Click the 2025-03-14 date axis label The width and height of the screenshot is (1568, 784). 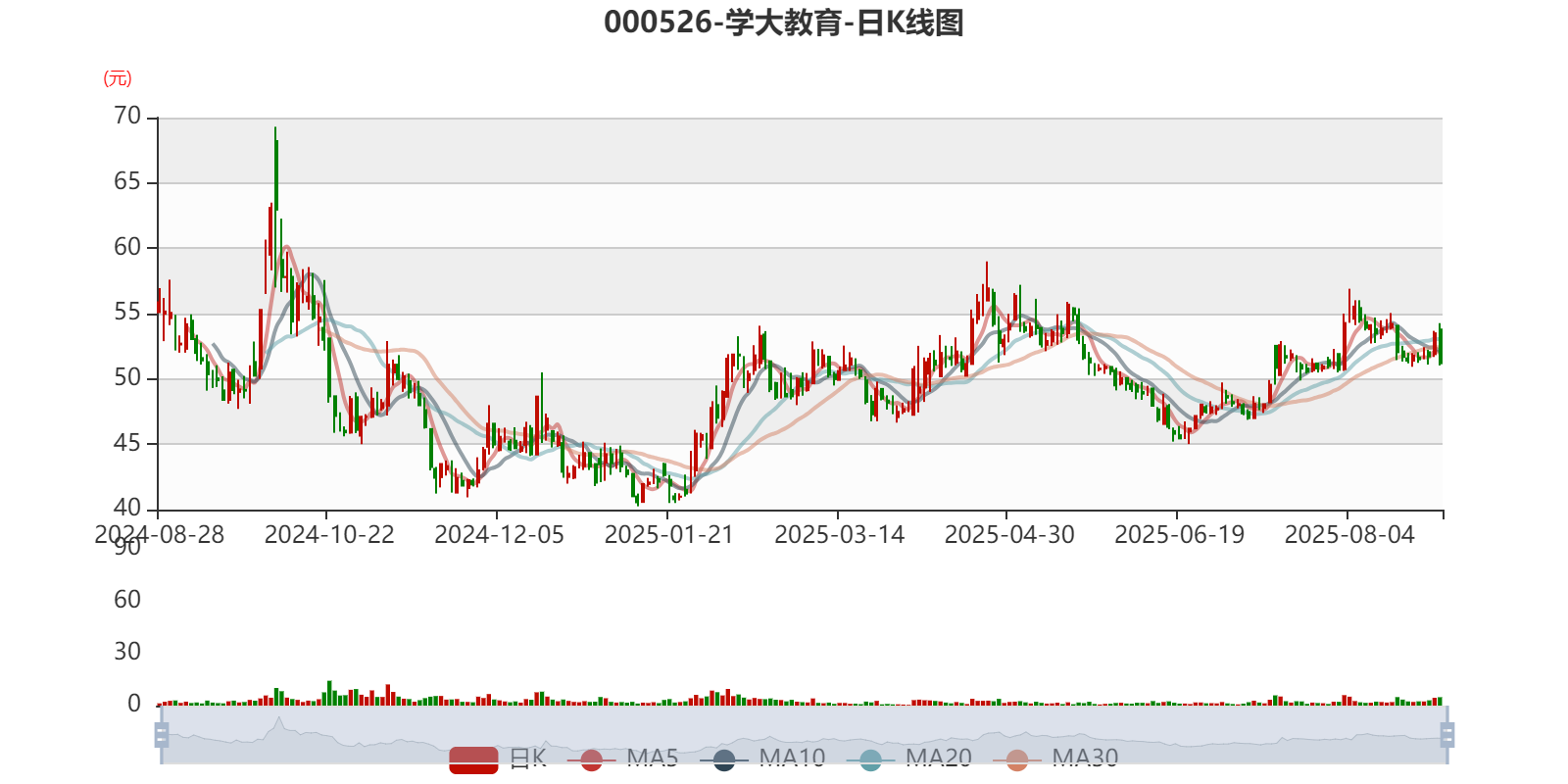coord(839,535)
